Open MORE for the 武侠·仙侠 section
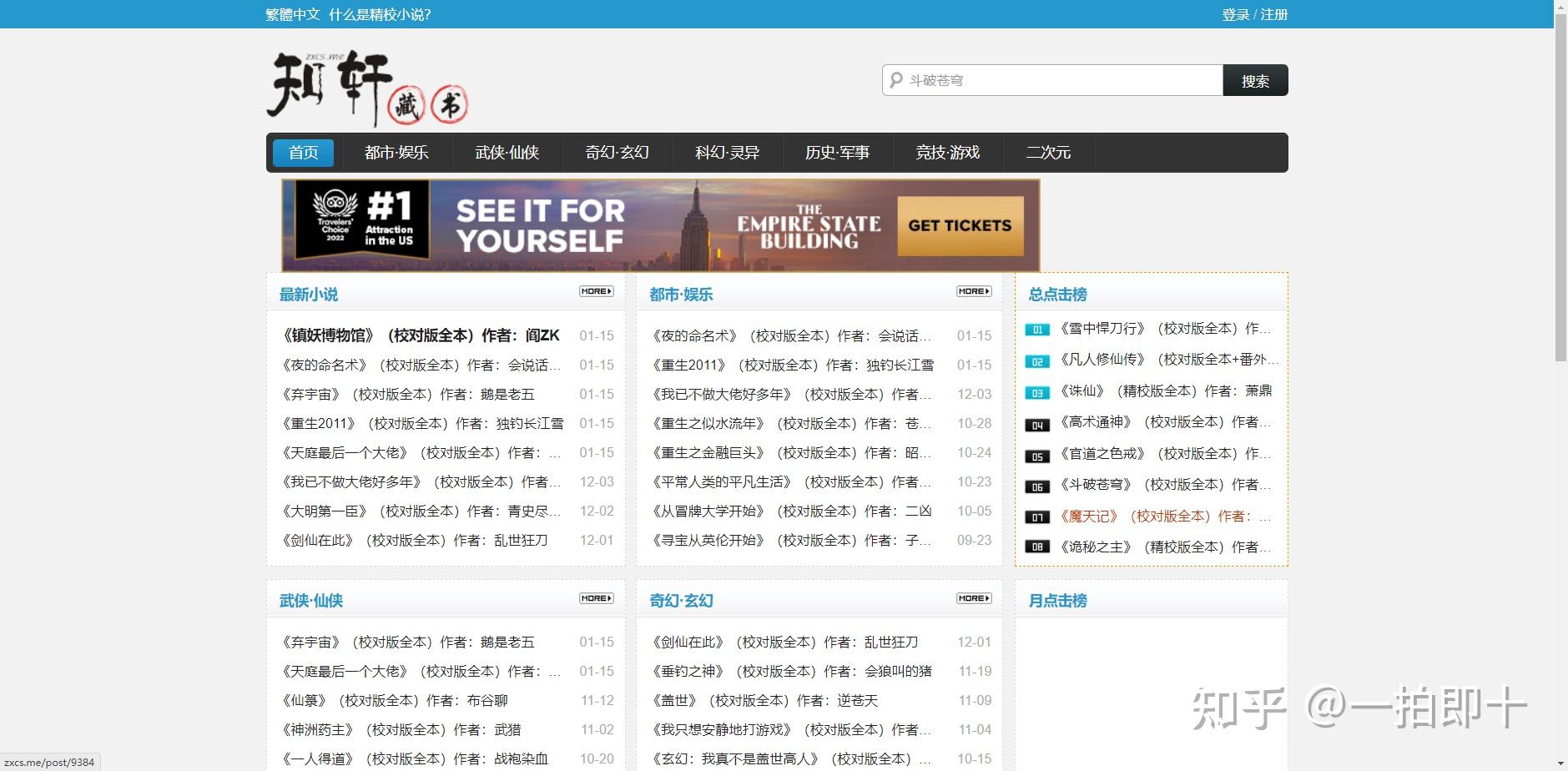This screenshot has height=771, width=1568. 597,598
